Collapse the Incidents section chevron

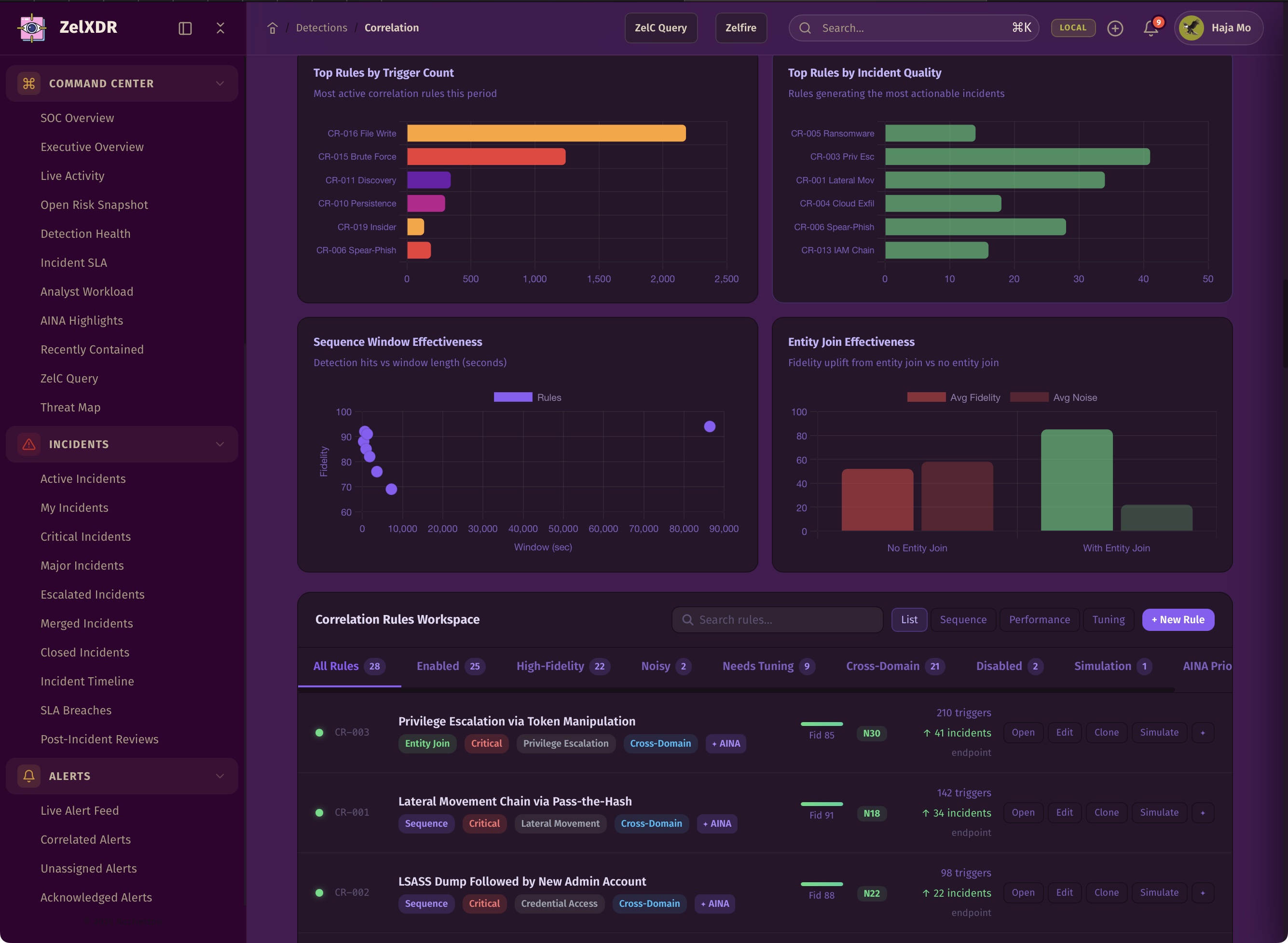pyautogui.click(x=220, y=444)
